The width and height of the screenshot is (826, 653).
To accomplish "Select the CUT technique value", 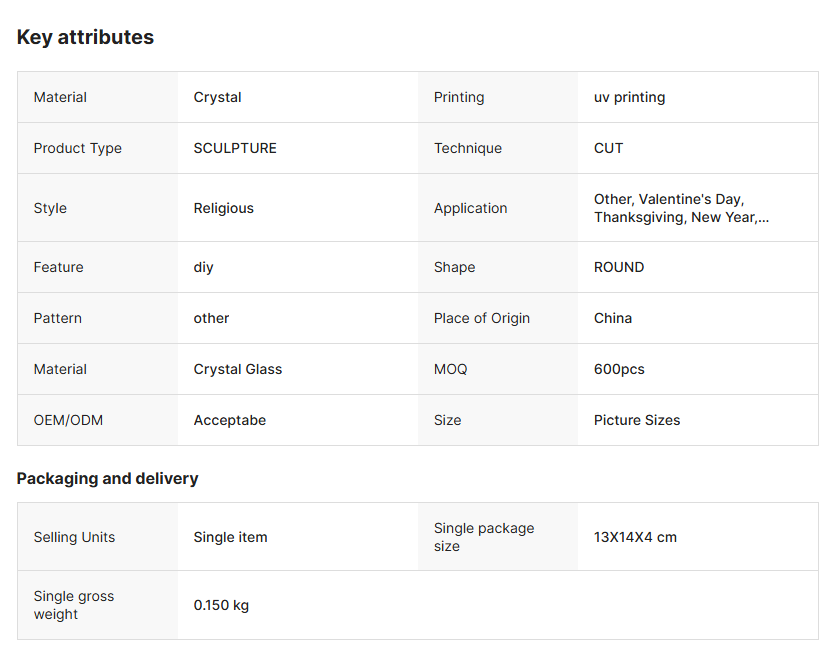I will click(x=608, y=148).
